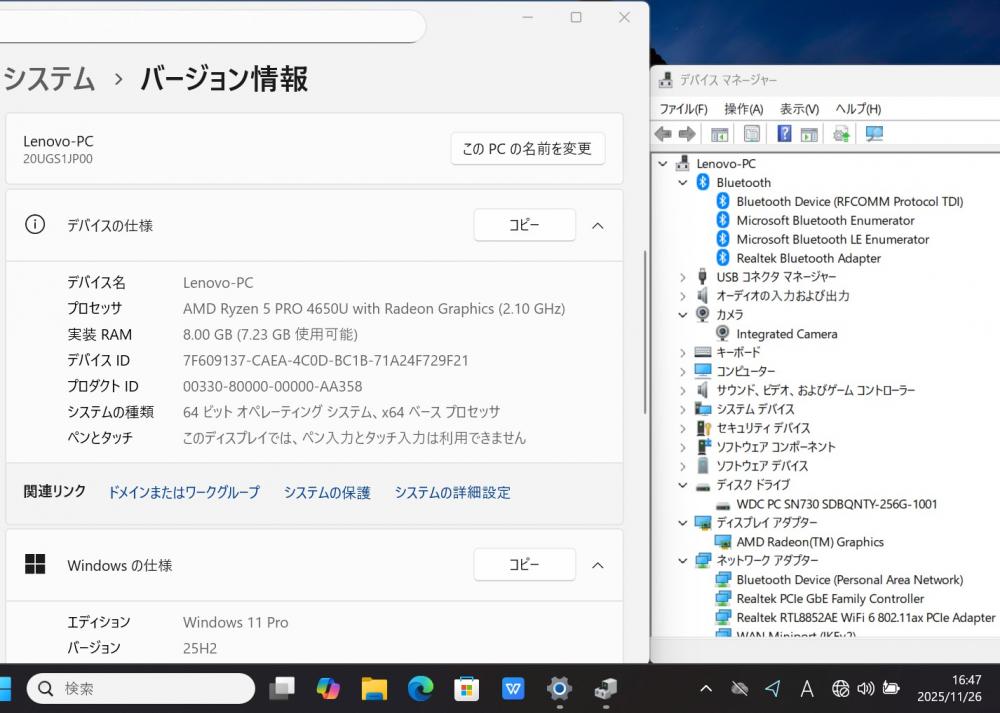Open the Properties toolbar icon in Device Manager
This screenshot has width=1000, height=713.
pos(752,134)
